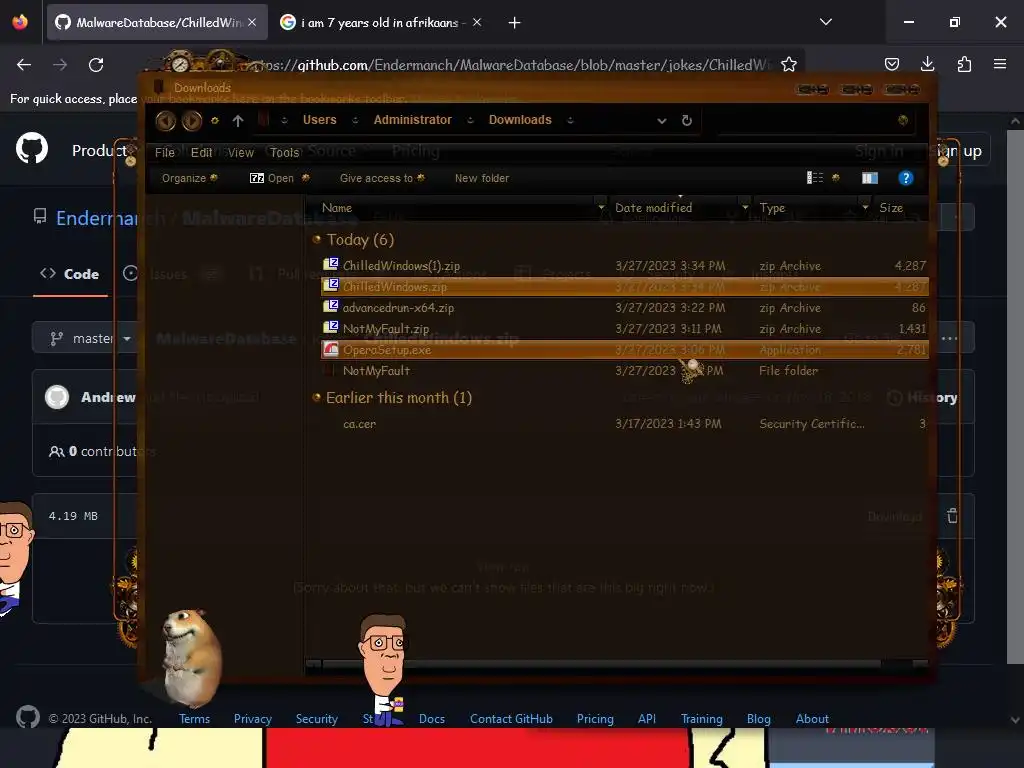Viewport: 1024px width, 768px height.
Task: Change view layout with the view options icon
Action: 815,178
